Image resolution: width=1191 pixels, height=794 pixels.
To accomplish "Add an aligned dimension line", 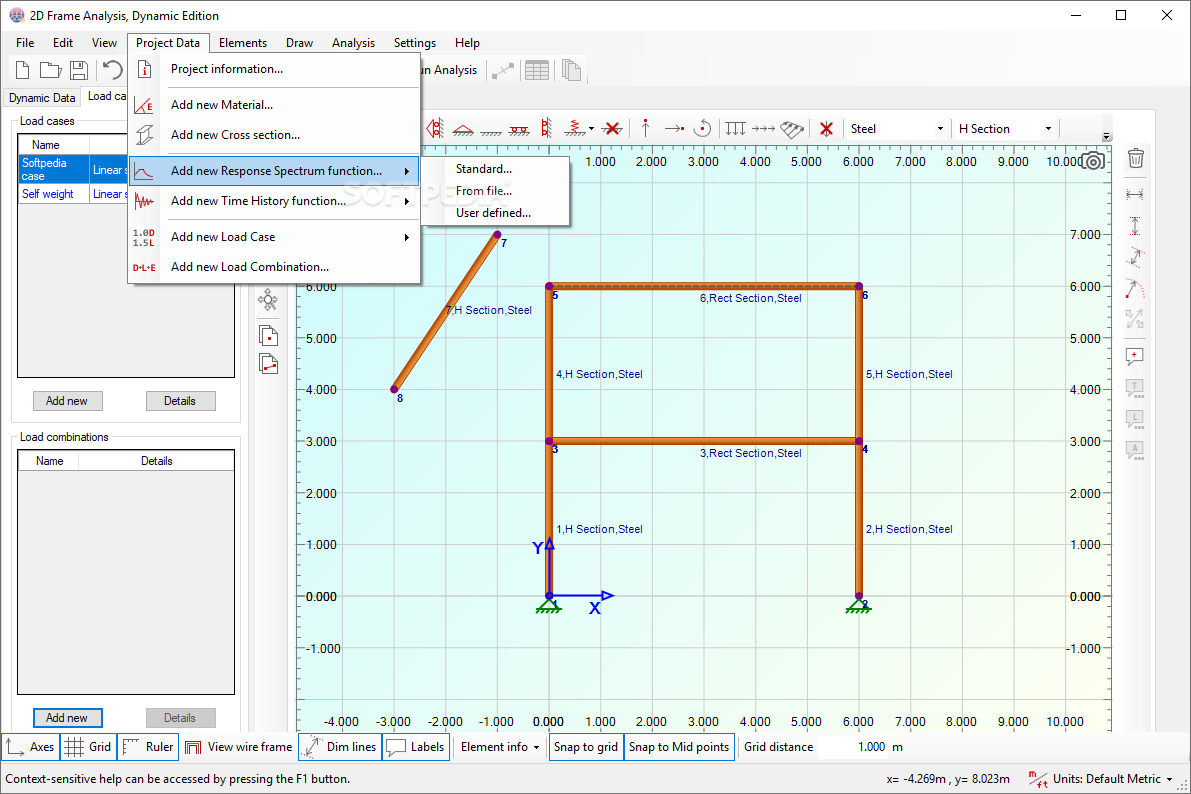I will pos(1135,258).
